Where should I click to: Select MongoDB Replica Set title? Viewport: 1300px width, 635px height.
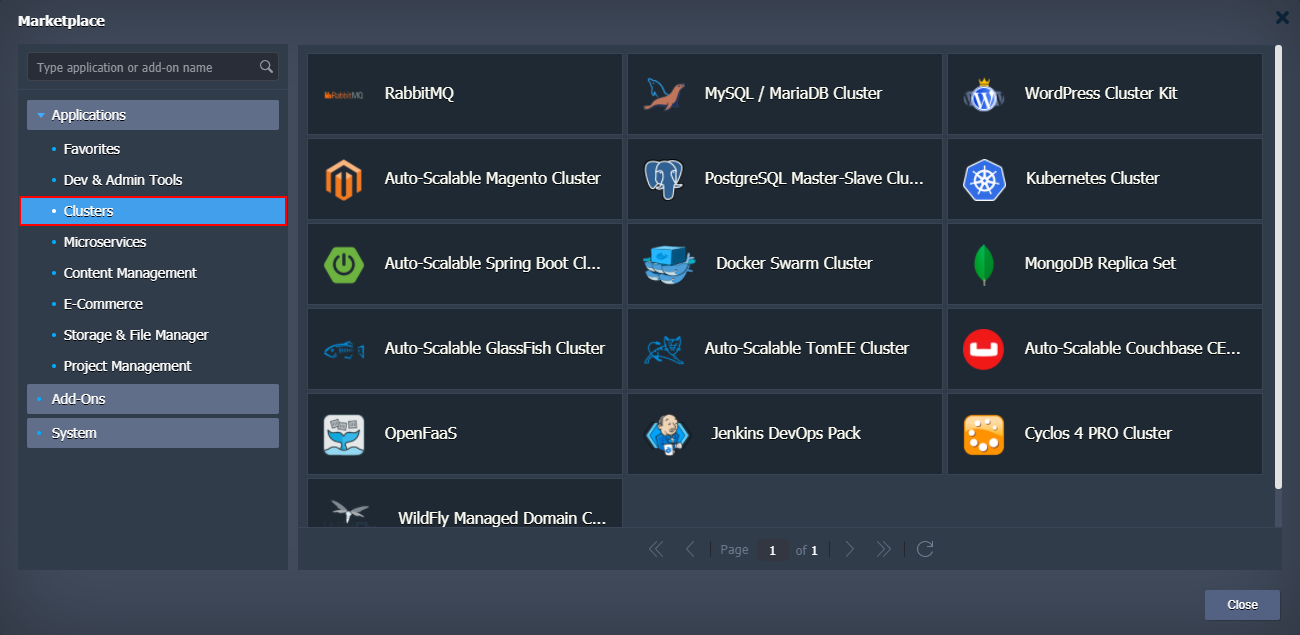point(1100,263)
